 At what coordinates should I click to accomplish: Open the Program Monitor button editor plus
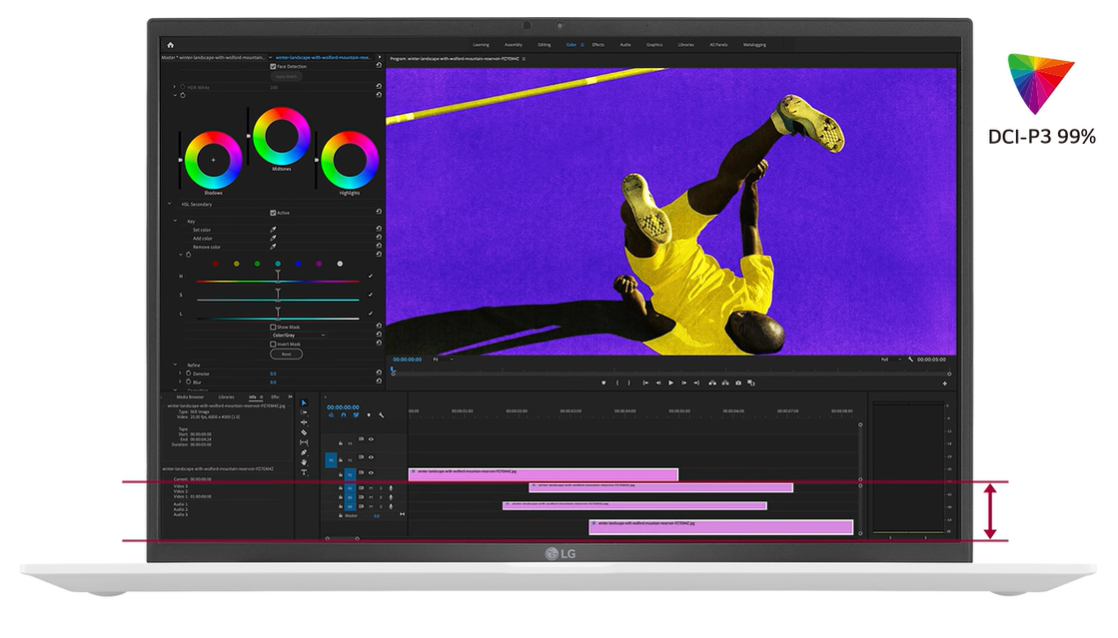click(945, 384)
